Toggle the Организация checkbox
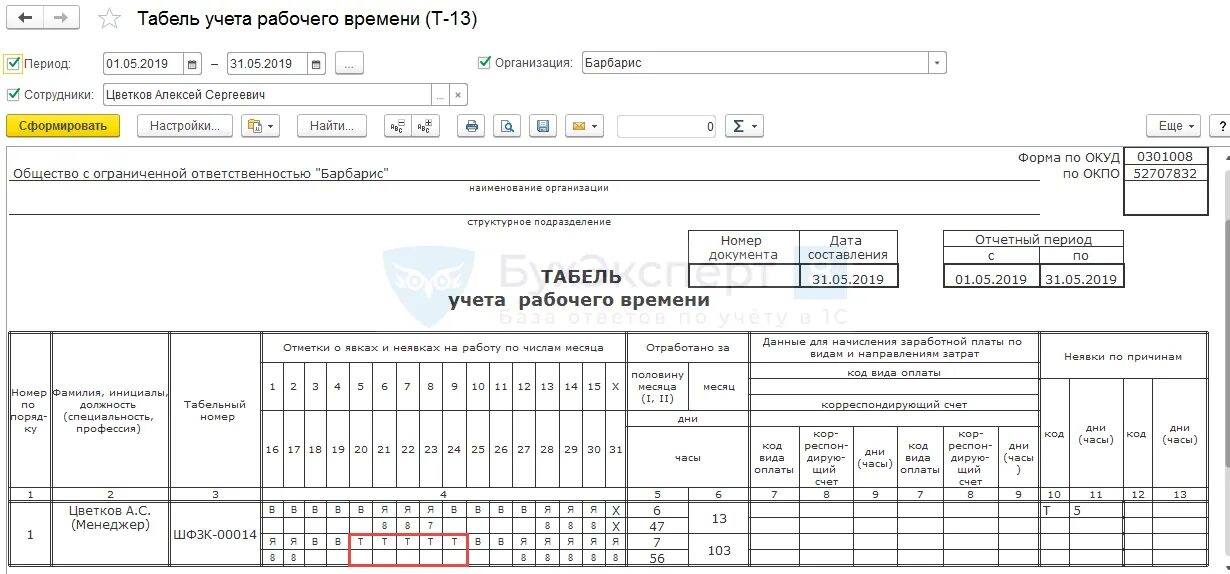This screenshot has width=1230, height=574. pos(485,62)
